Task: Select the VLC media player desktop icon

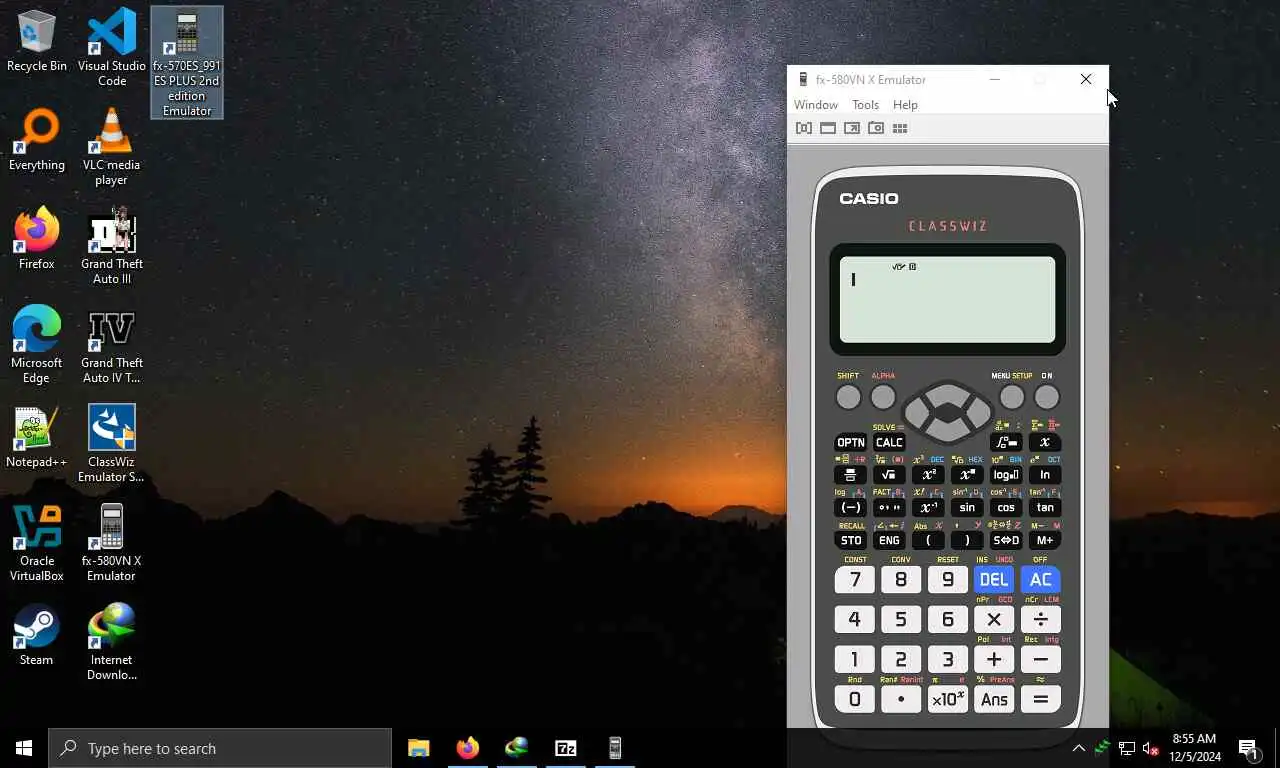Action: tap(112, 147)
